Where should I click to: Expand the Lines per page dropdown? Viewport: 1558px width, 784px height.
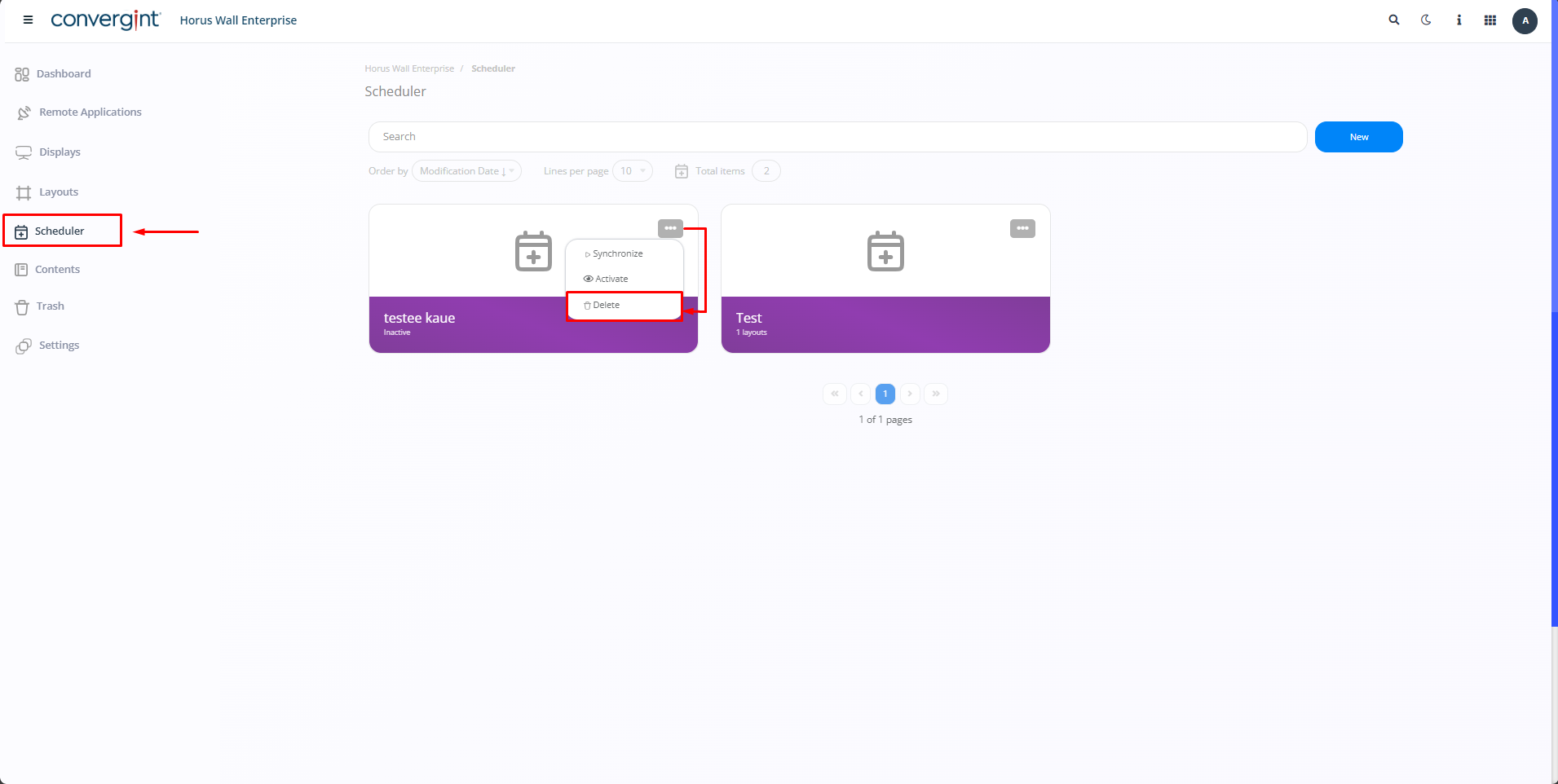click(633, 171)
